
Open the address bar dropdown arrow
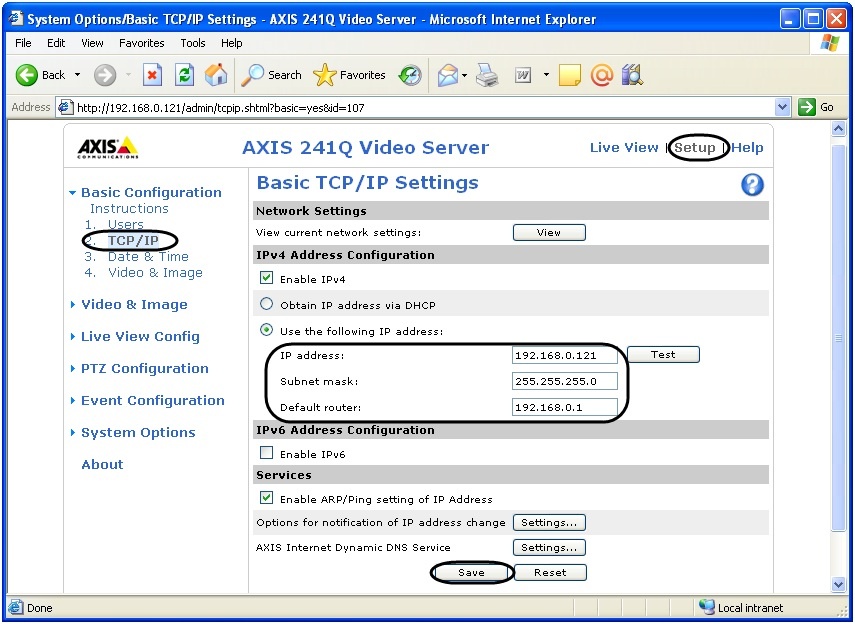[x=783, y=107]
